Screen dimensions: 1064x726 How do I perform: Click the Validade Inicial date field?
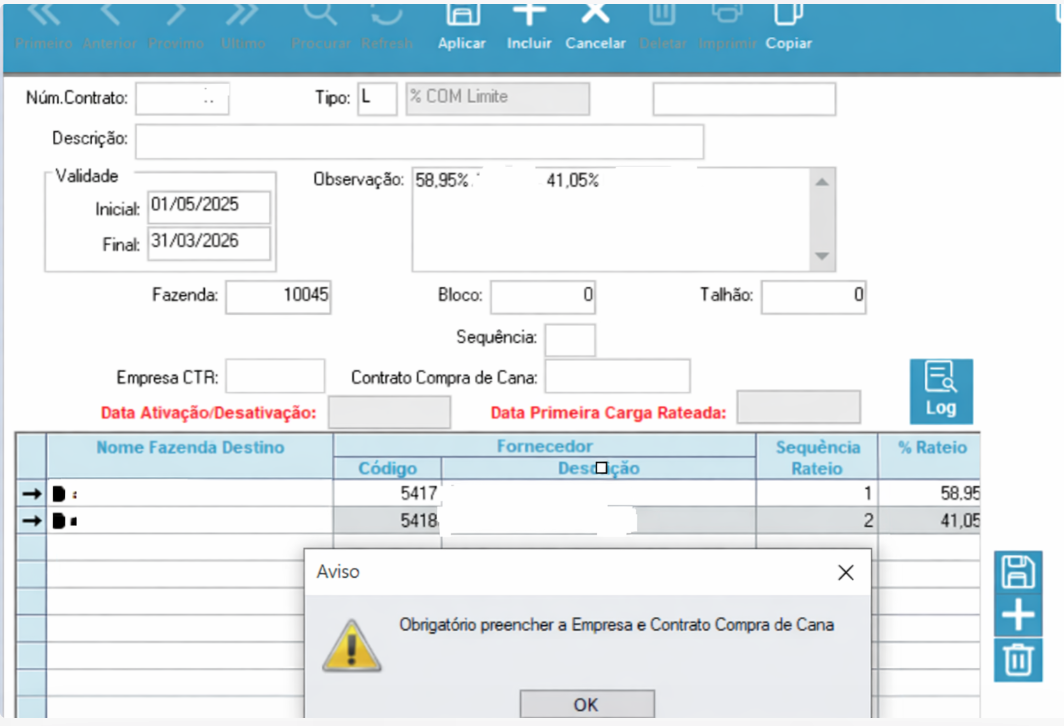coord(209,207)
